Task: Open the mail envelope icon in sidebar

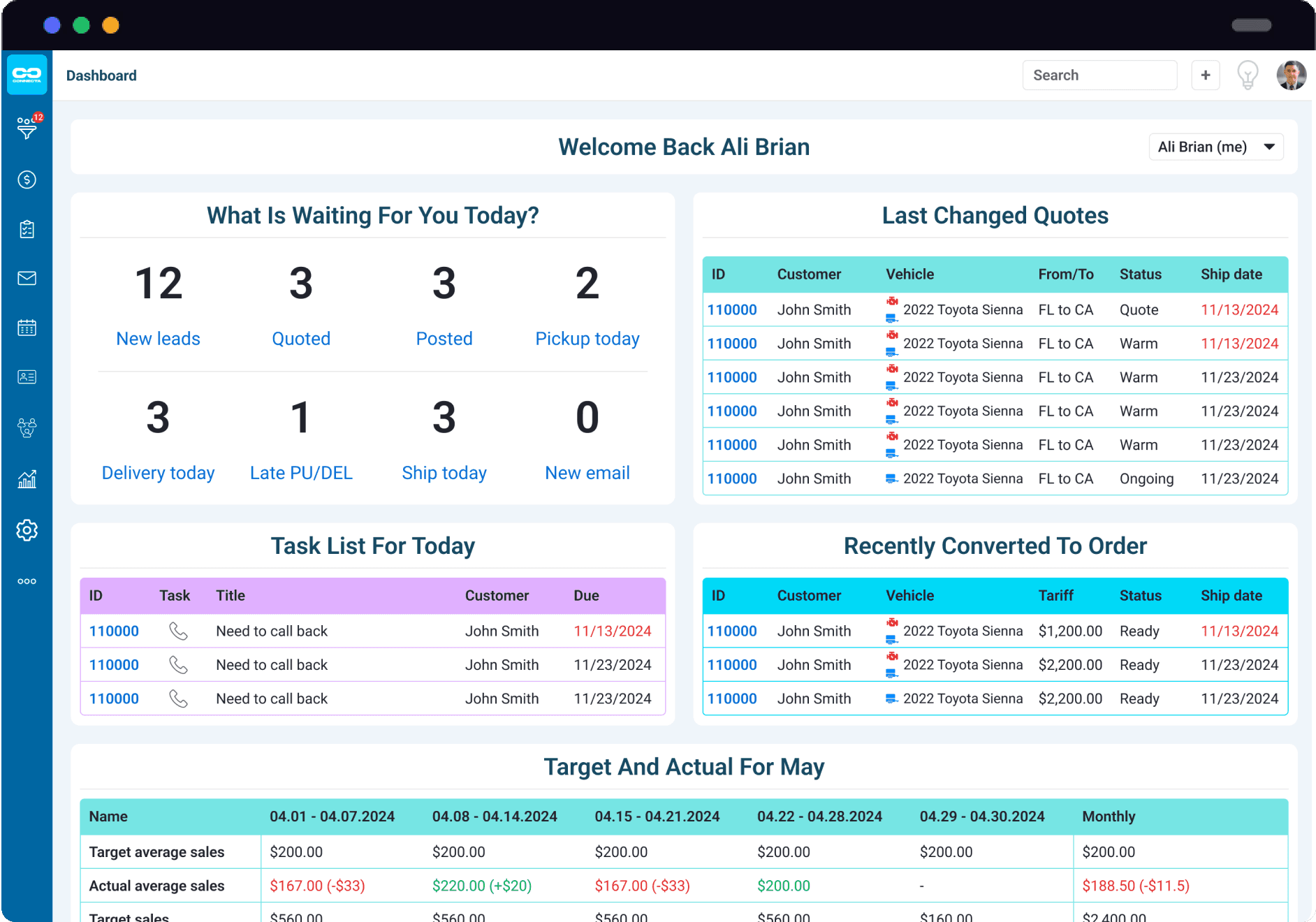Action: pyautogui.click(x=27, y=278)
